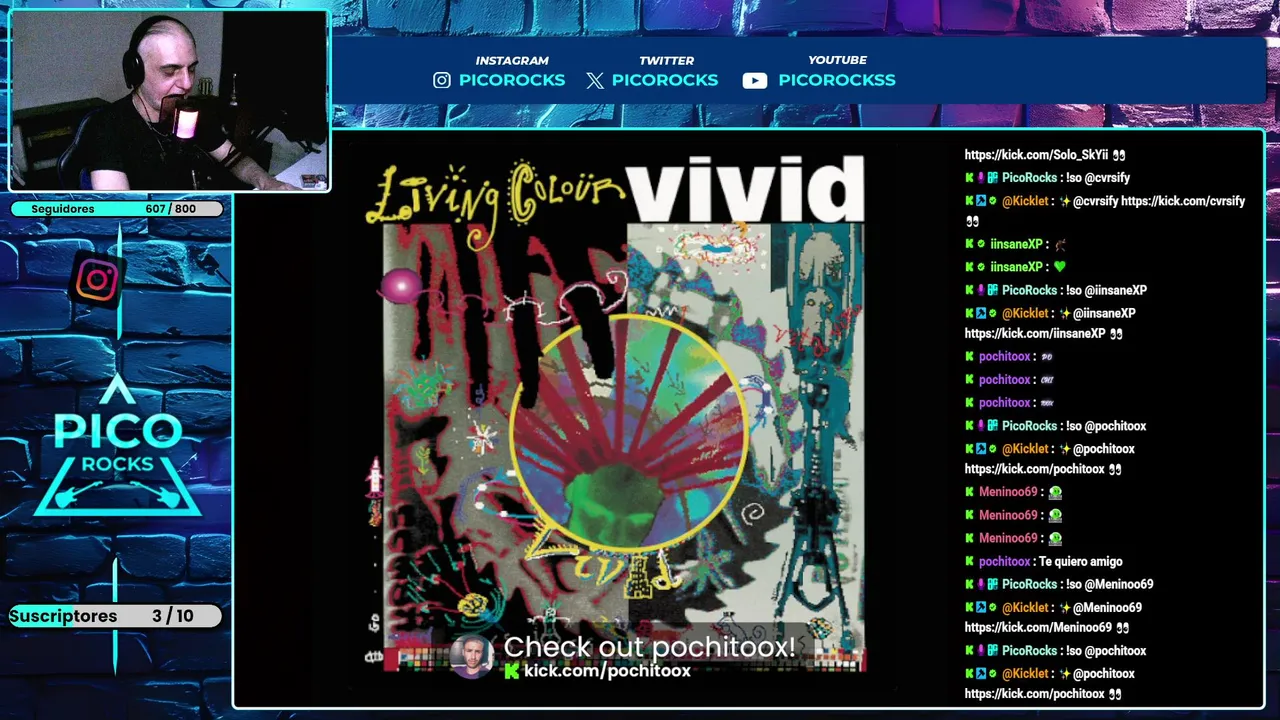Click the 'vivid' title on the album
Screen dimensions: 1280x720
745,189
